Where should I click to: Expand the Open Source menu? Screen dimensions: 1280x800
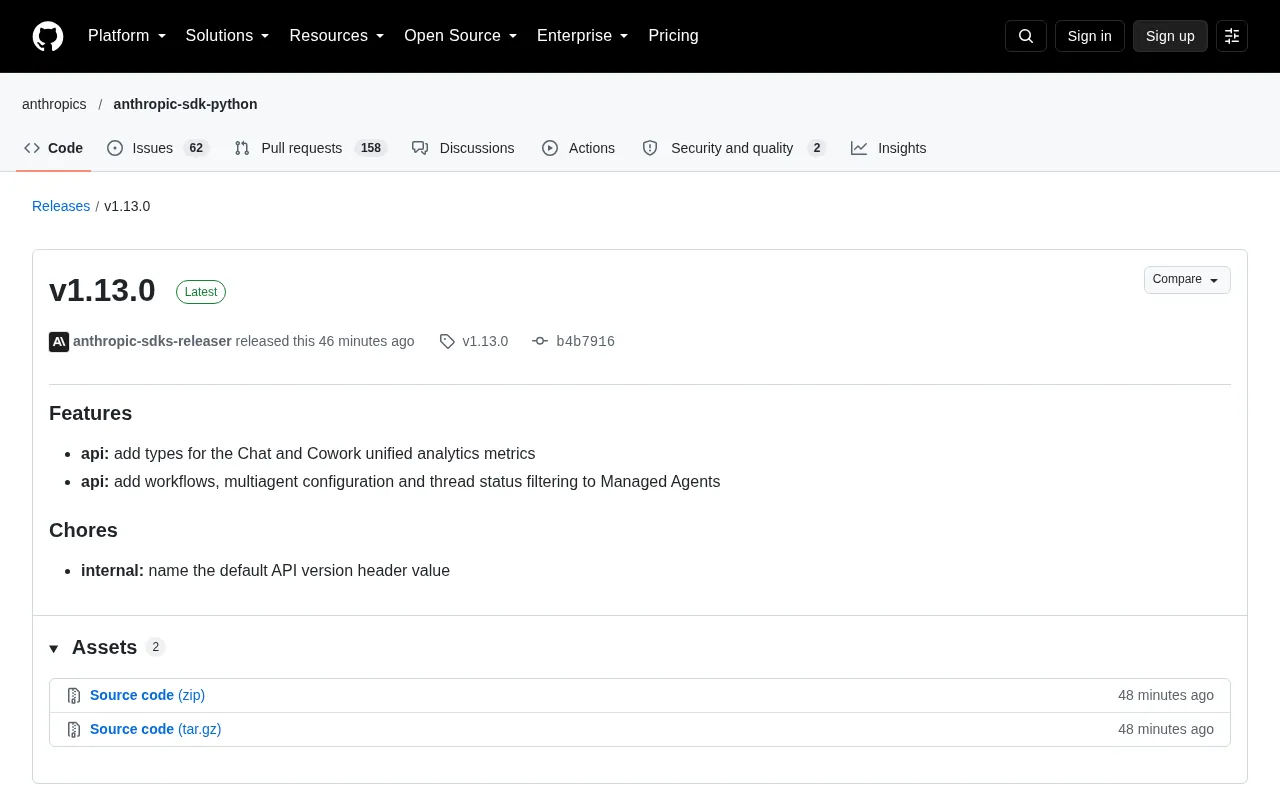click(461, 36)
